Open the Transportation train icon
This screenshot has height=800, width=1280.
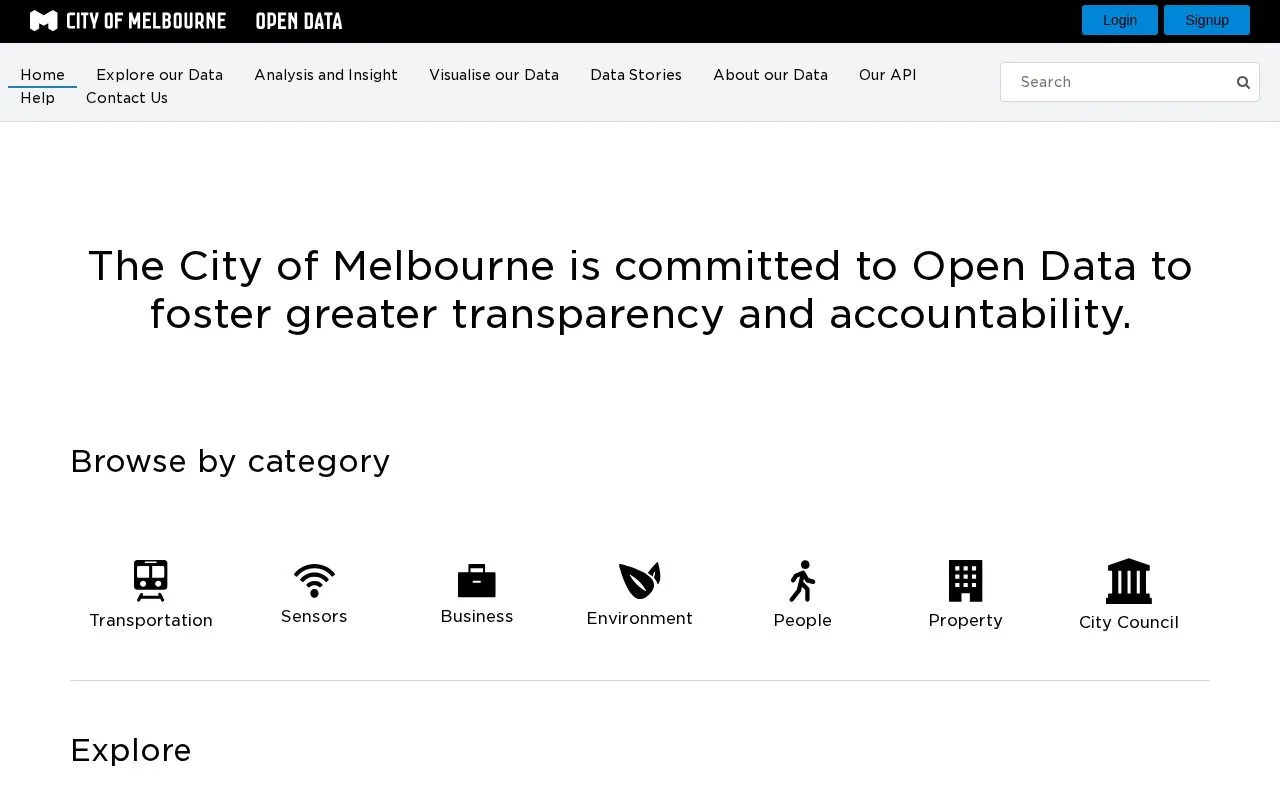point(151,580)
